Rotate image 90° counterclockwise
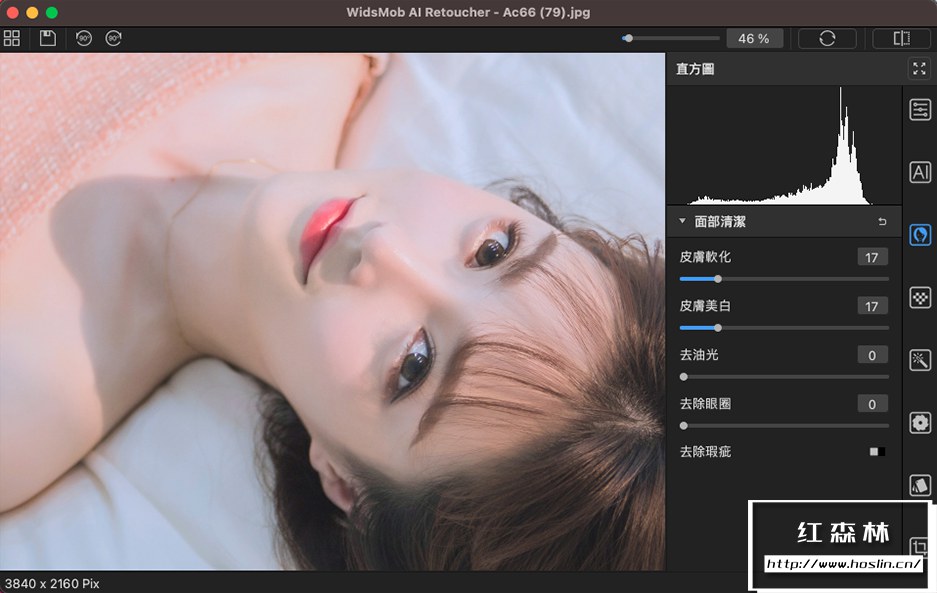 coord(84,38)
